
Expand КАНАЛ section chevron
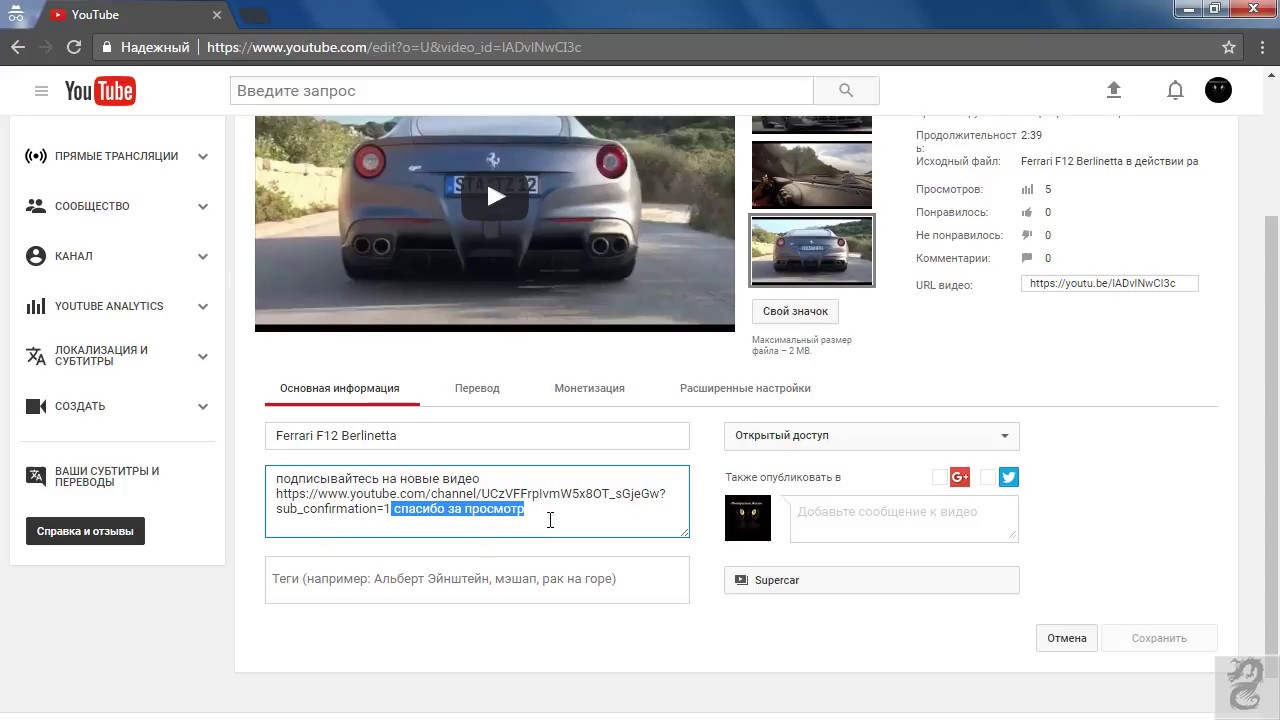point(203,256)
